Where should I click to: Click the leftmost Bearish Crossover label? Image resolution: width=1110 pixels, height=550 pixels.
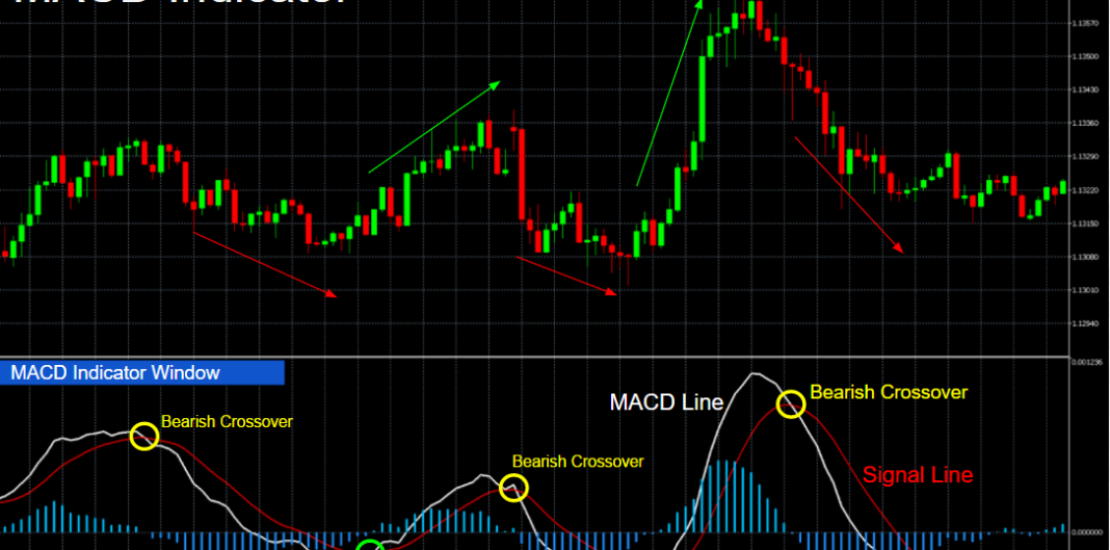pyautogui.click(x=227, y=421)
